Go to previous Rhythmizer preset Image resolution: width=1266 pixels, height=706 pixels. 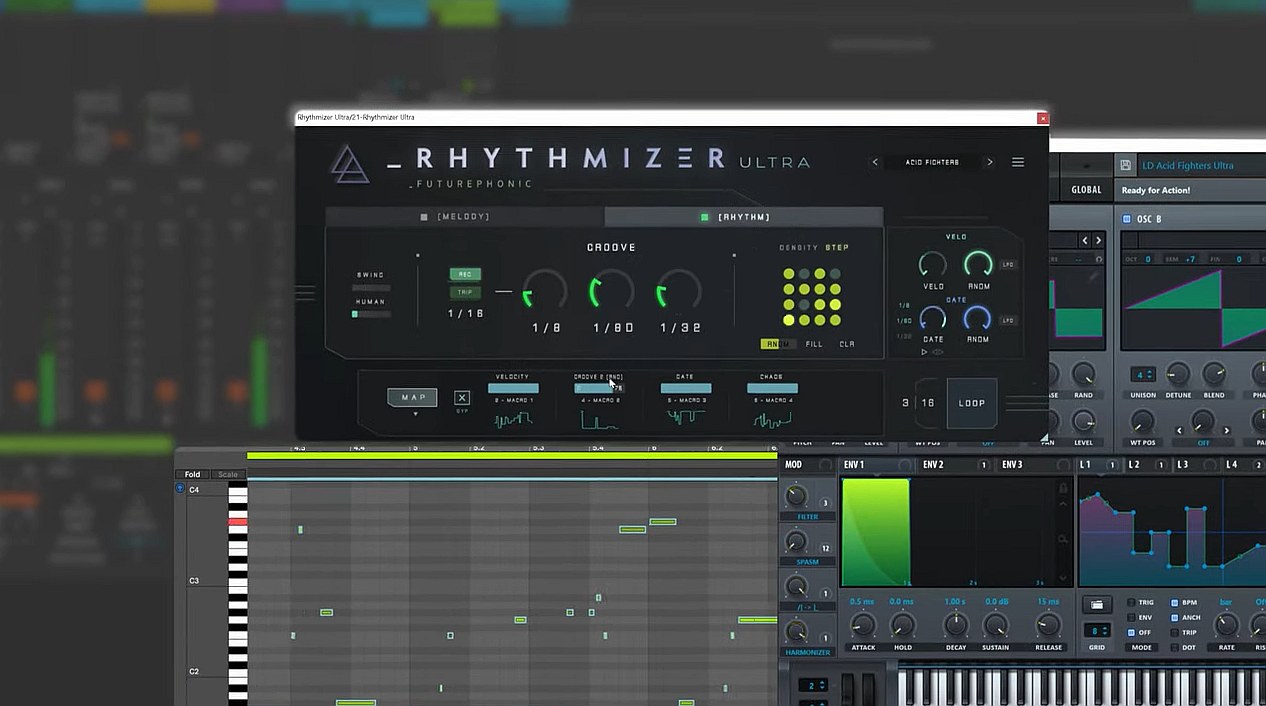pyautogui.click(x=875, y=162)
